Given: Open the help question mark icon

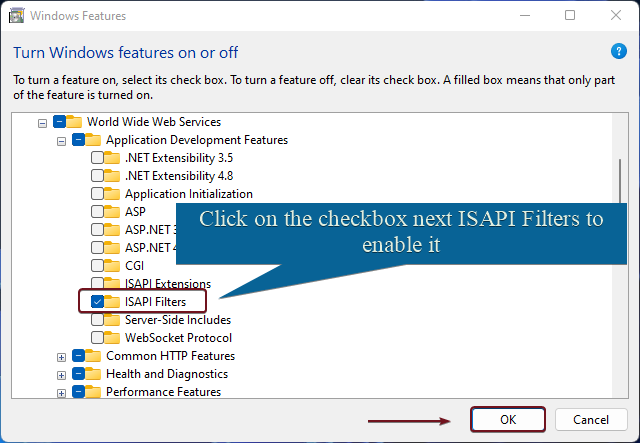Looking at the screenshot, I should 618,52.
